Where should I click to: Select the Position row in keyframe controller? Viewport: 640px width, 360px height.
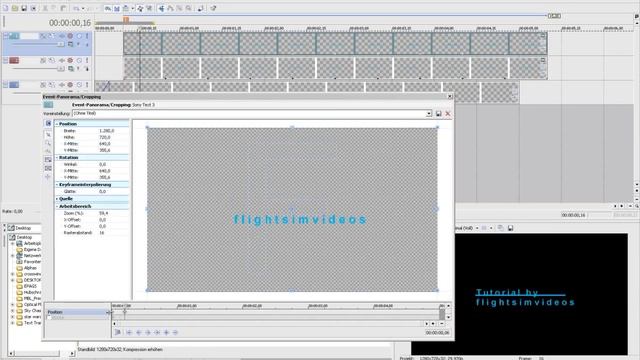tap(77, 312)
